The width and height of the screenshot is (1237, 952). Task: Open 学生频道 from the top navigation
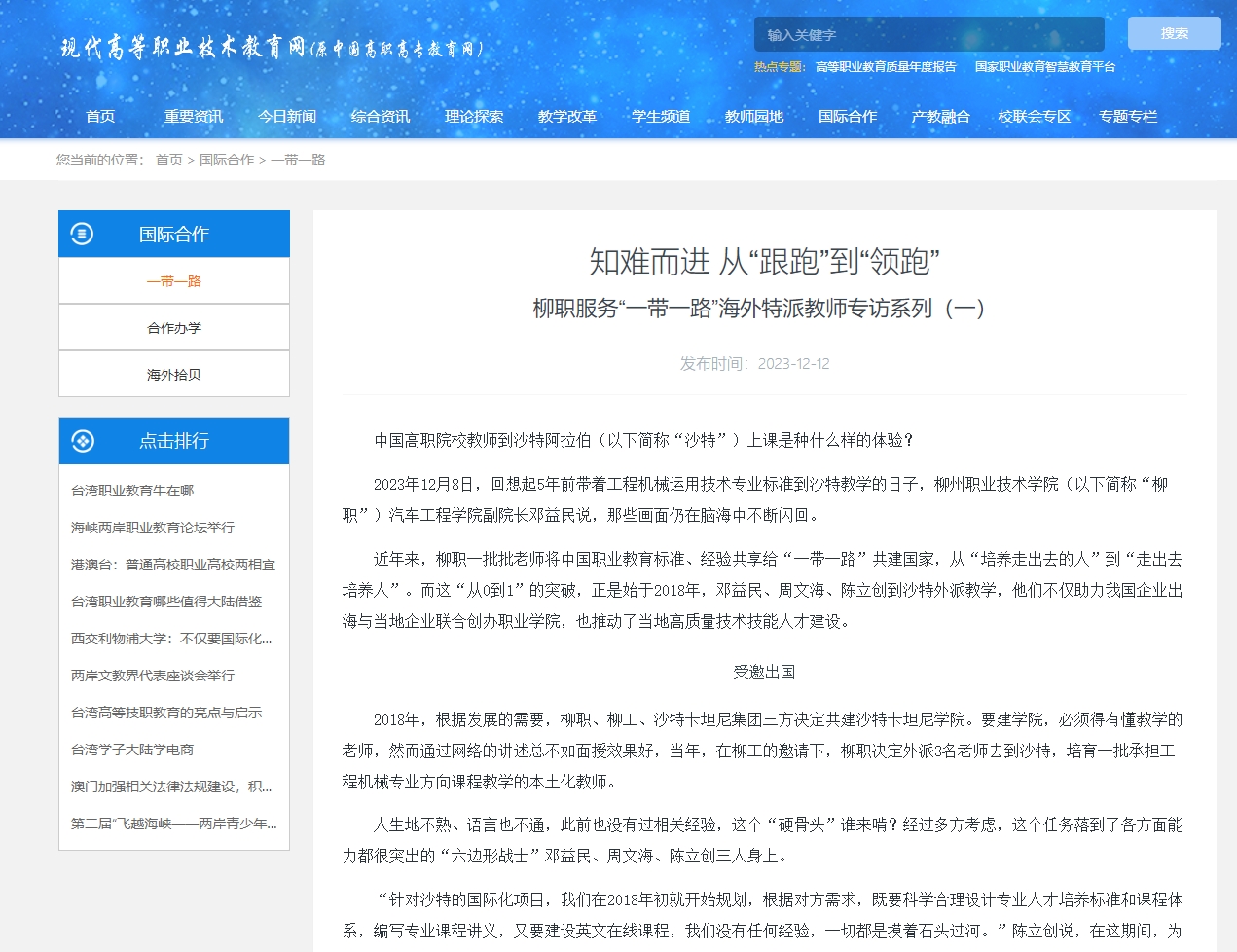661,117
